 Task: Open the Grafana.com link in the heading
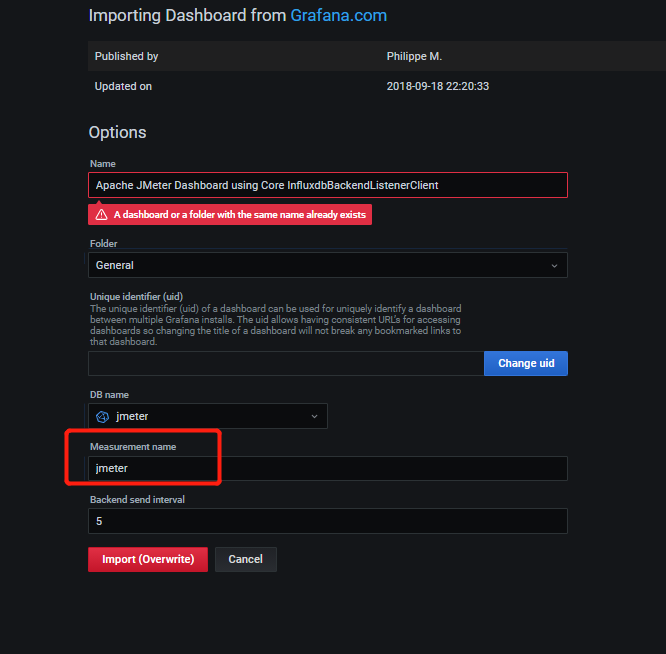338,16
